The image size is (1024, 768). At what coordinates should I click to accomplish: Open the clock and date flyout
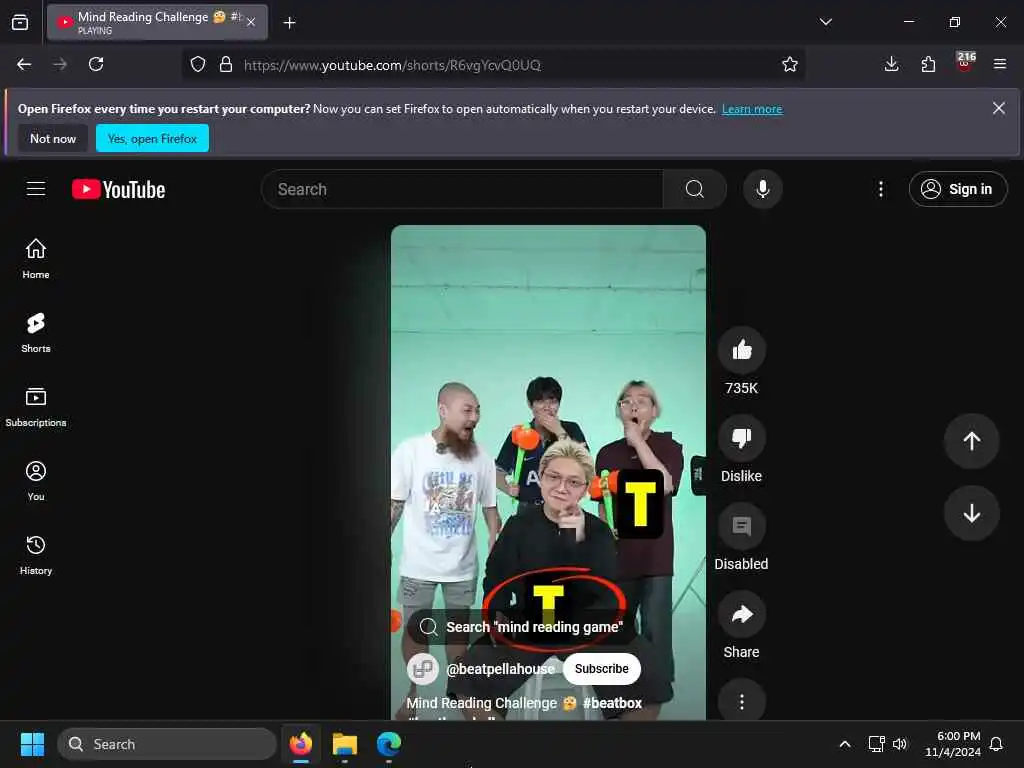tap(953, 744)
